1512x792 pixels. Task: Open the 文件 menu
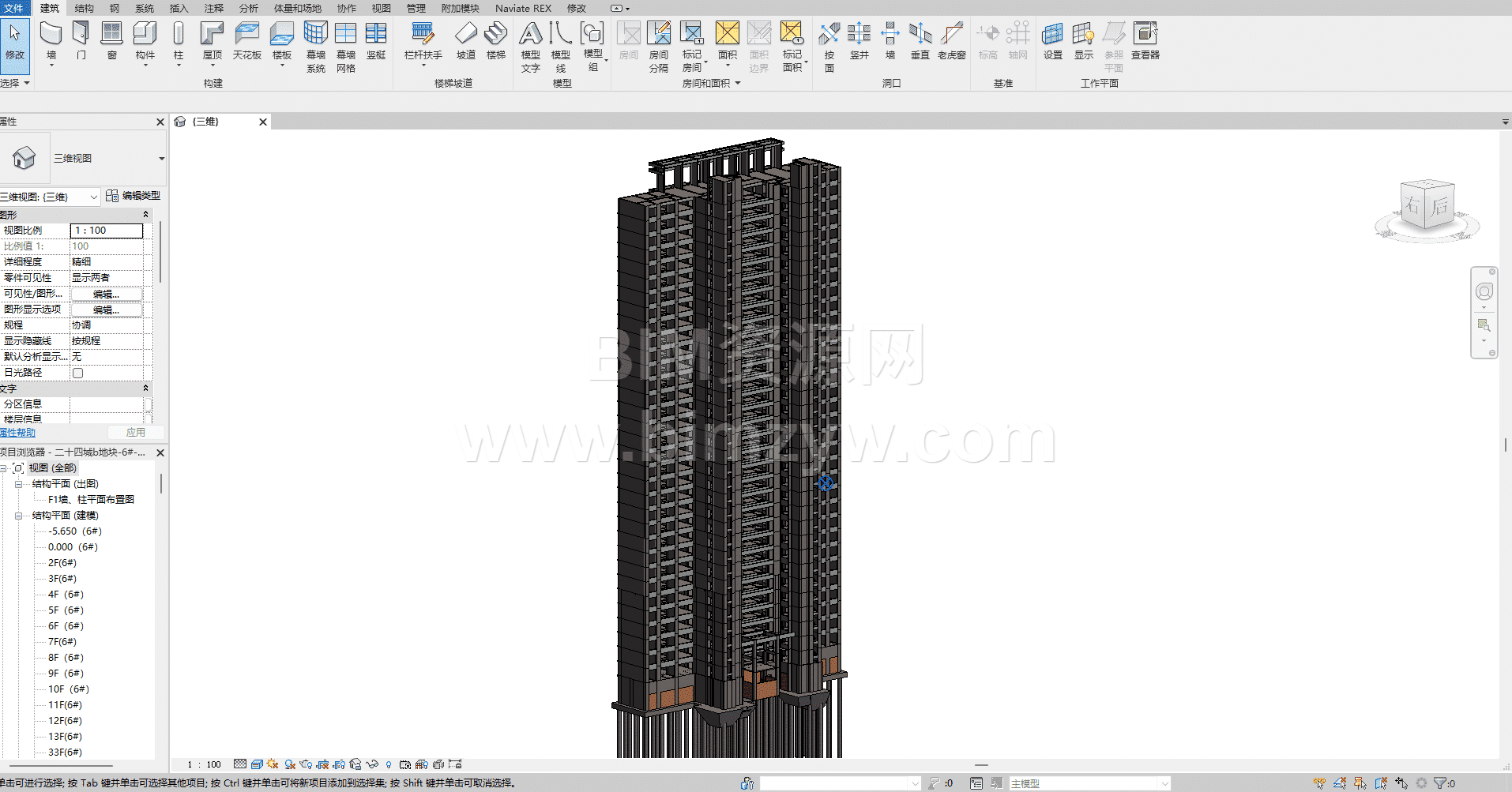tap(13, 8)
